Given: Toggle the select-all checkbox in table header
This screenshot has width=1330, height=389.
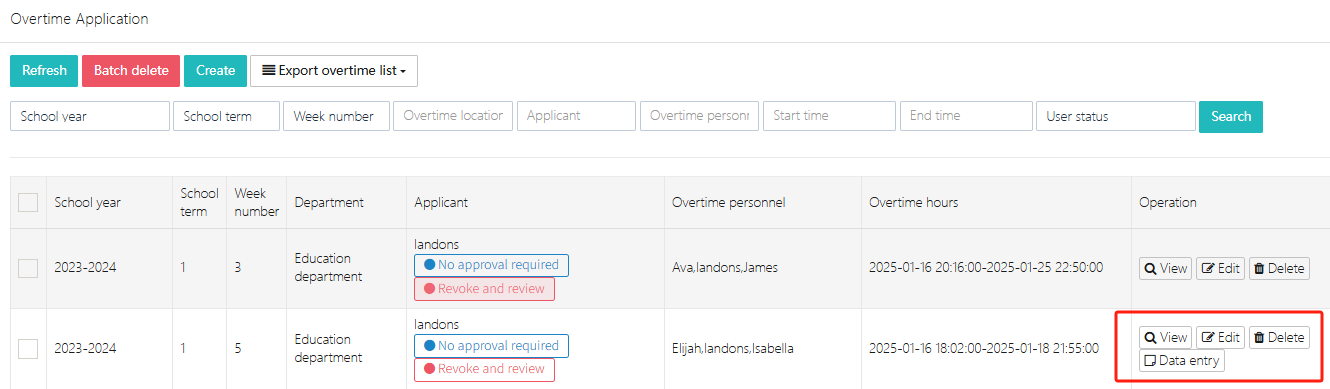Looking at the screenshot, I should (28, 202).
